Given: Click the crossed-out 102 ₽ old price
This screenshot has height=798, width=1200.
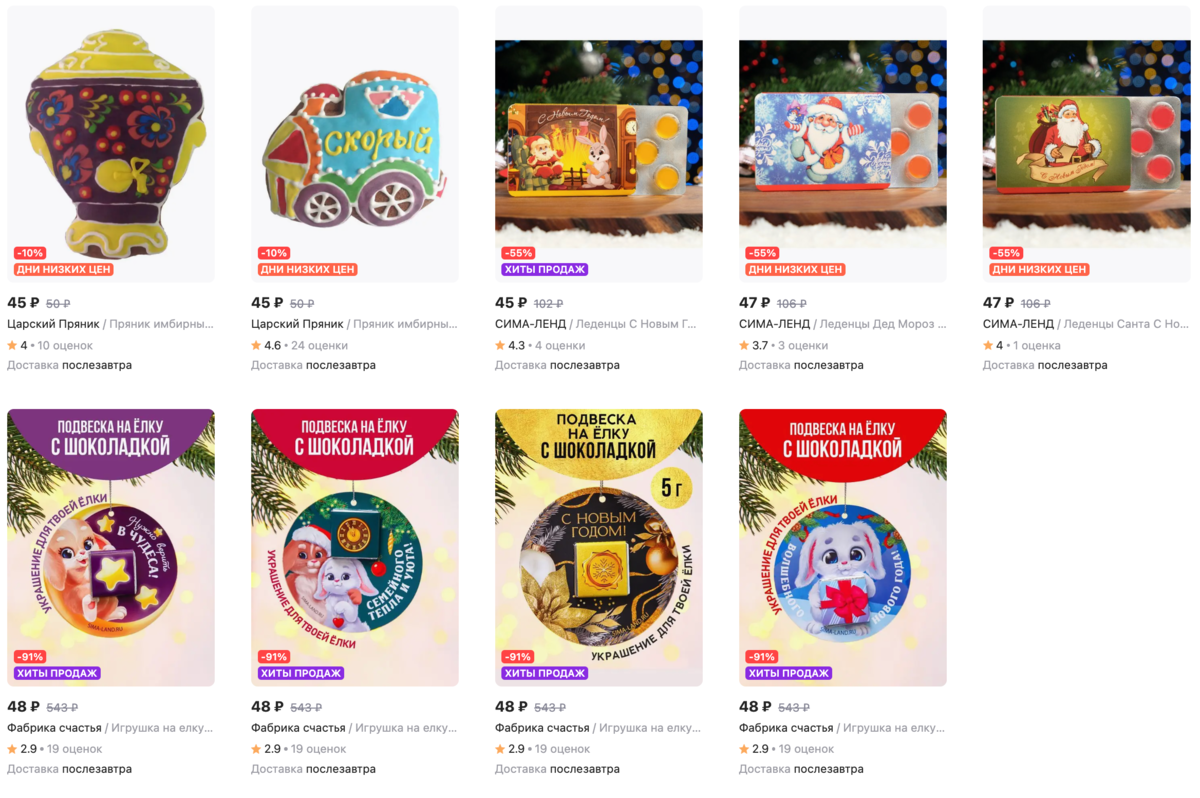Looking at the screenshot, I should 548,303.
